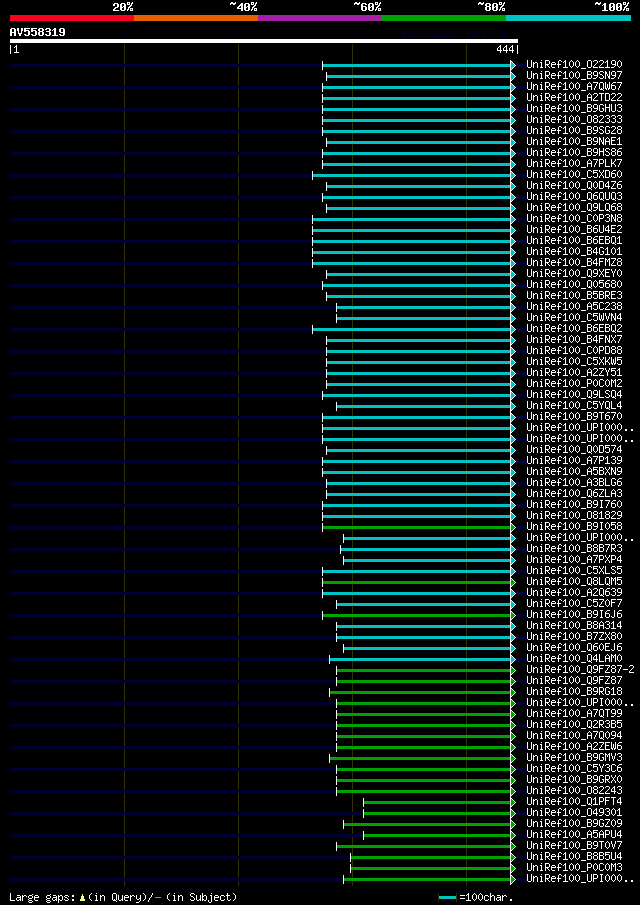Select the UniRef100_Q05680 hit label

(x=574, y=285)
